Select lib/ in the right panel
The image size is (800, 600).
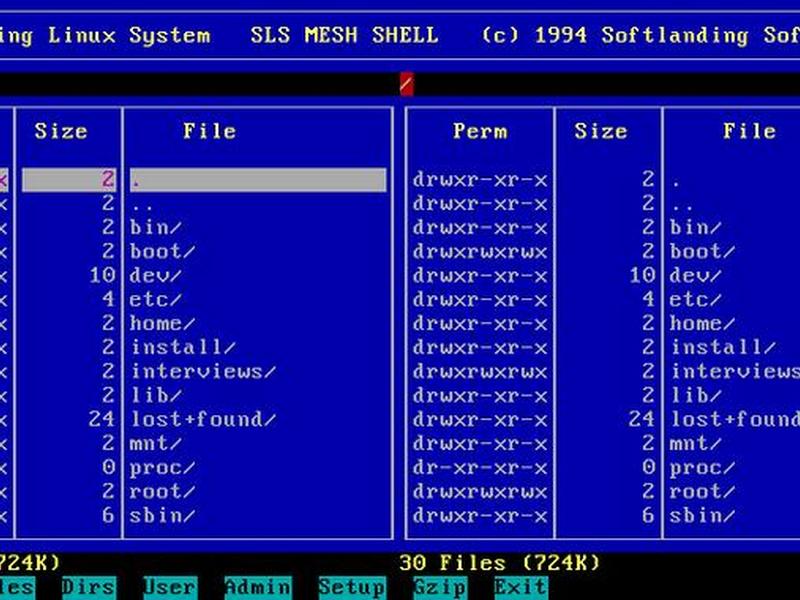pos(695,395)
